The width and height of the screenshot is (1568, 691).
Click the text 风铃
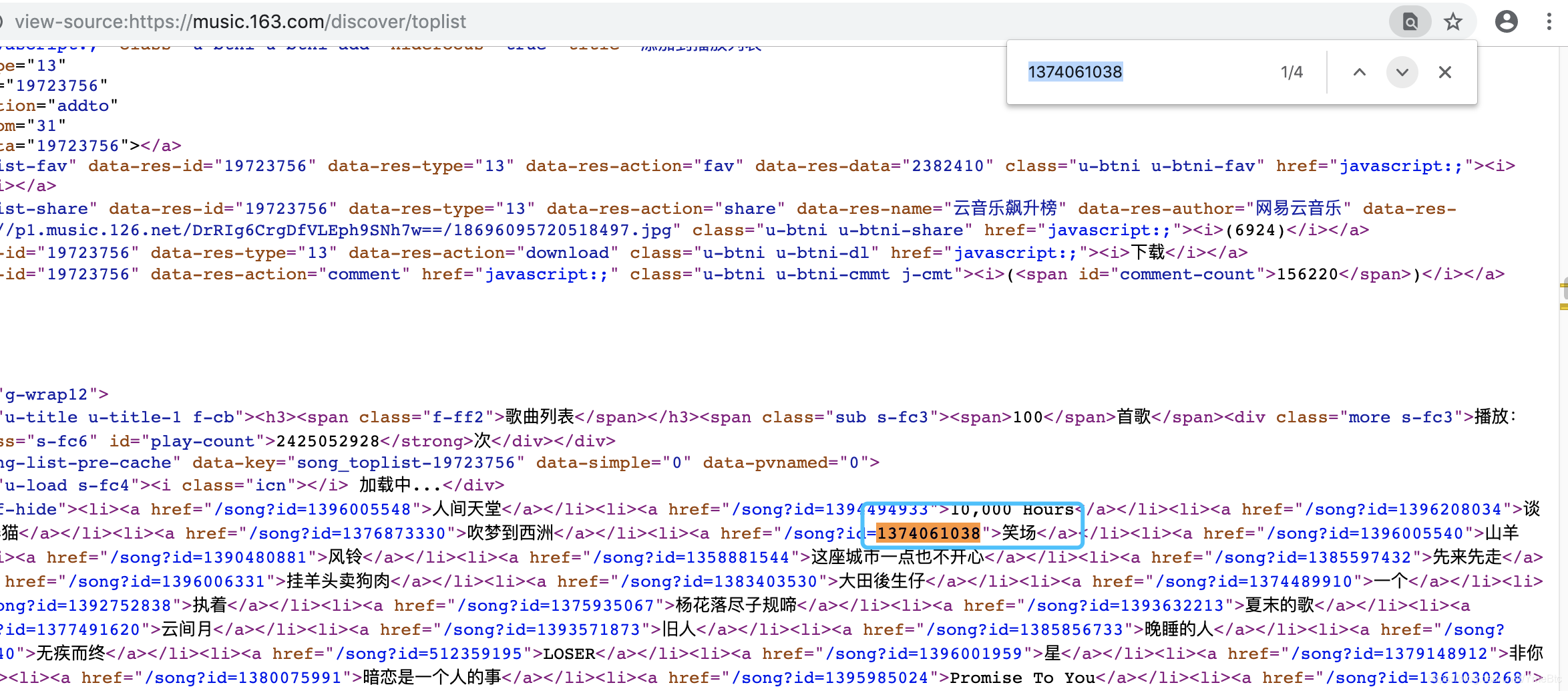click(x=345, y=557)
